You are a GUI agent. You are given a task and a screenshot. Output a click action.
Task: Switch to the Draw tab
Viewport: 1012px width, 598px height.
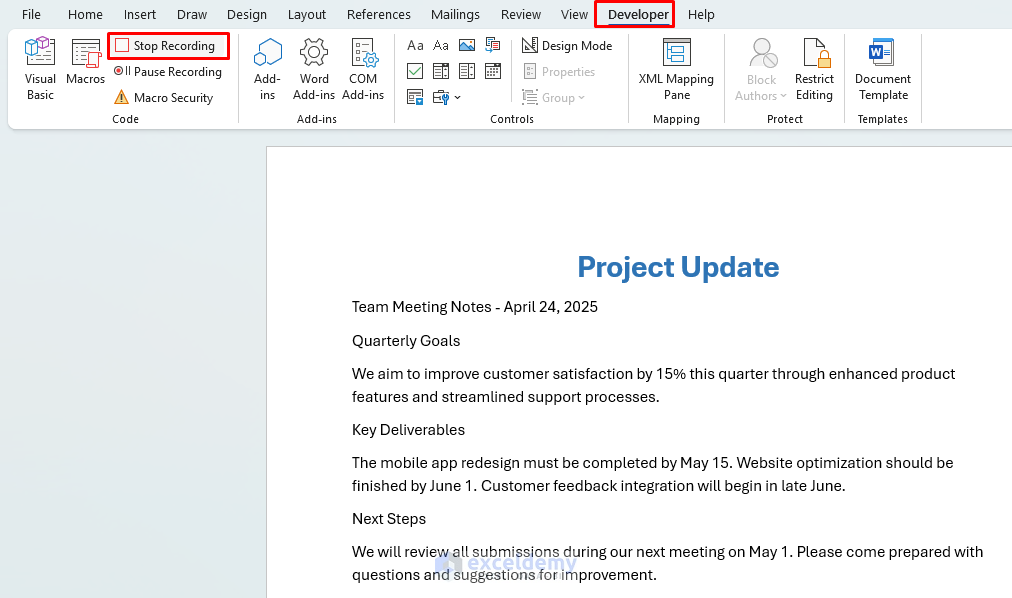point(192,14)
